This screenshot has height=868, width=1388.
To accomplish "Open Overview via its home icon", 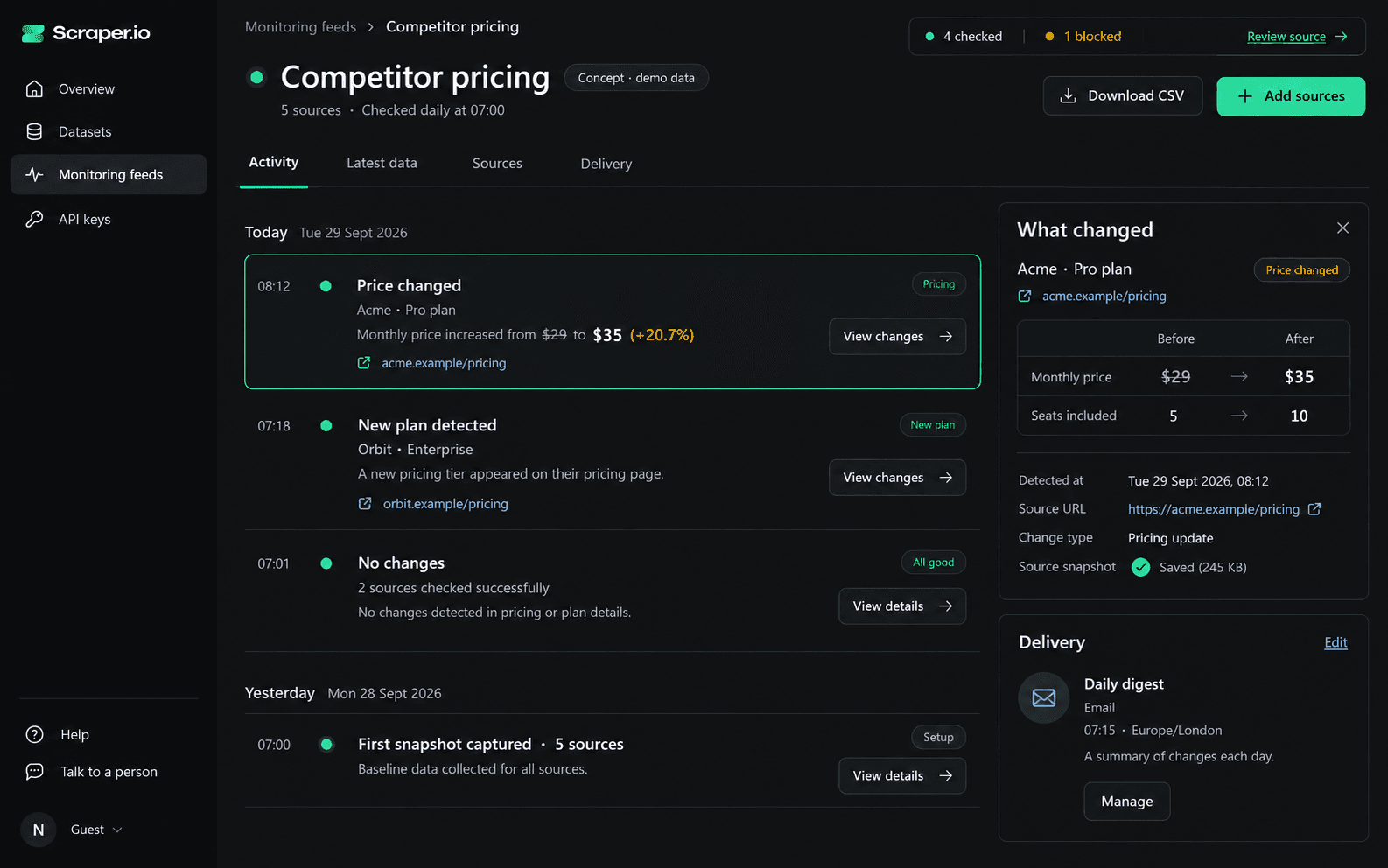I will 34,88.
